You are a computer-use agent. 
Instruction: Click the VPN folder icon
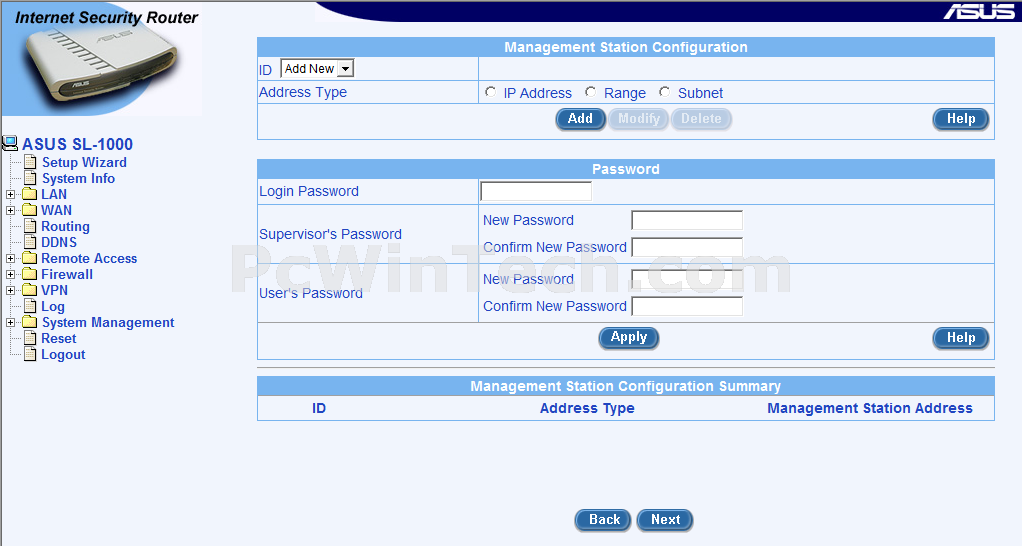29,290
